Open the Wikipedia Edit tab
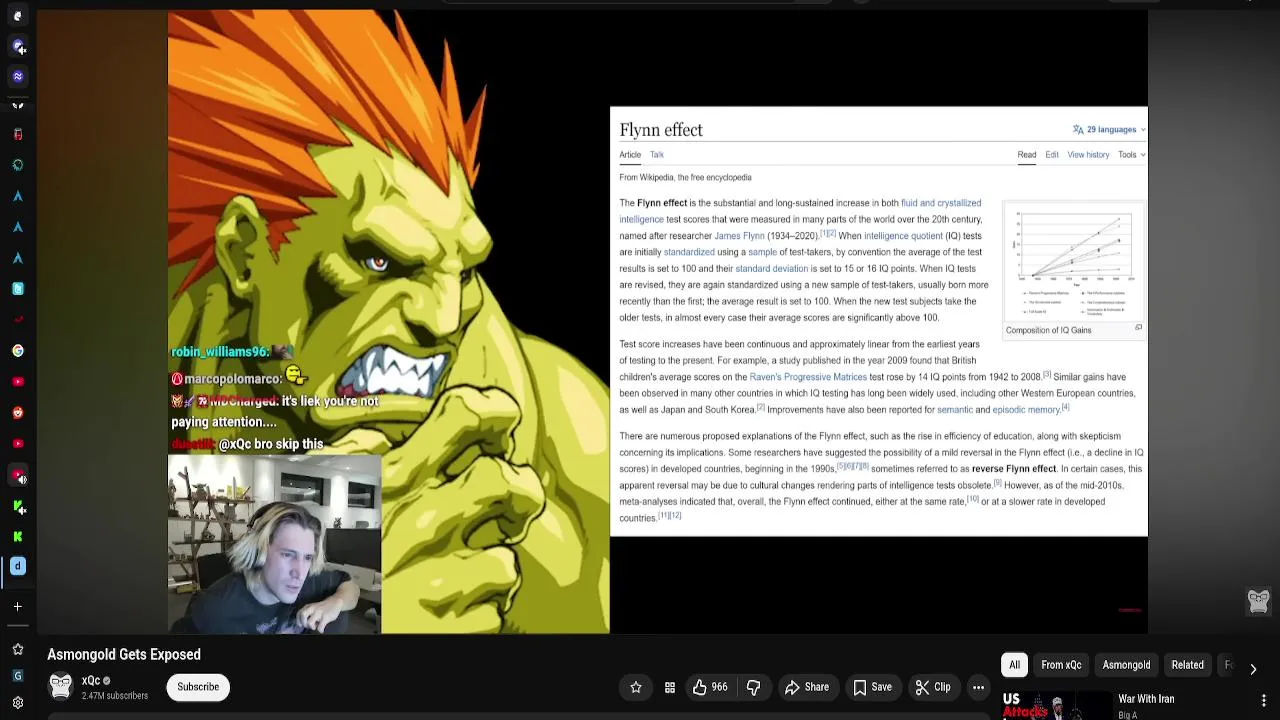 1052,154
